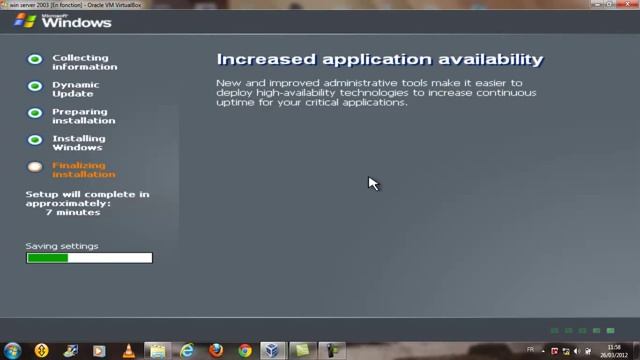Open the Windows Start orb
Image resolution: width=640 pixels, height=360 pixels.
point(12,351)
